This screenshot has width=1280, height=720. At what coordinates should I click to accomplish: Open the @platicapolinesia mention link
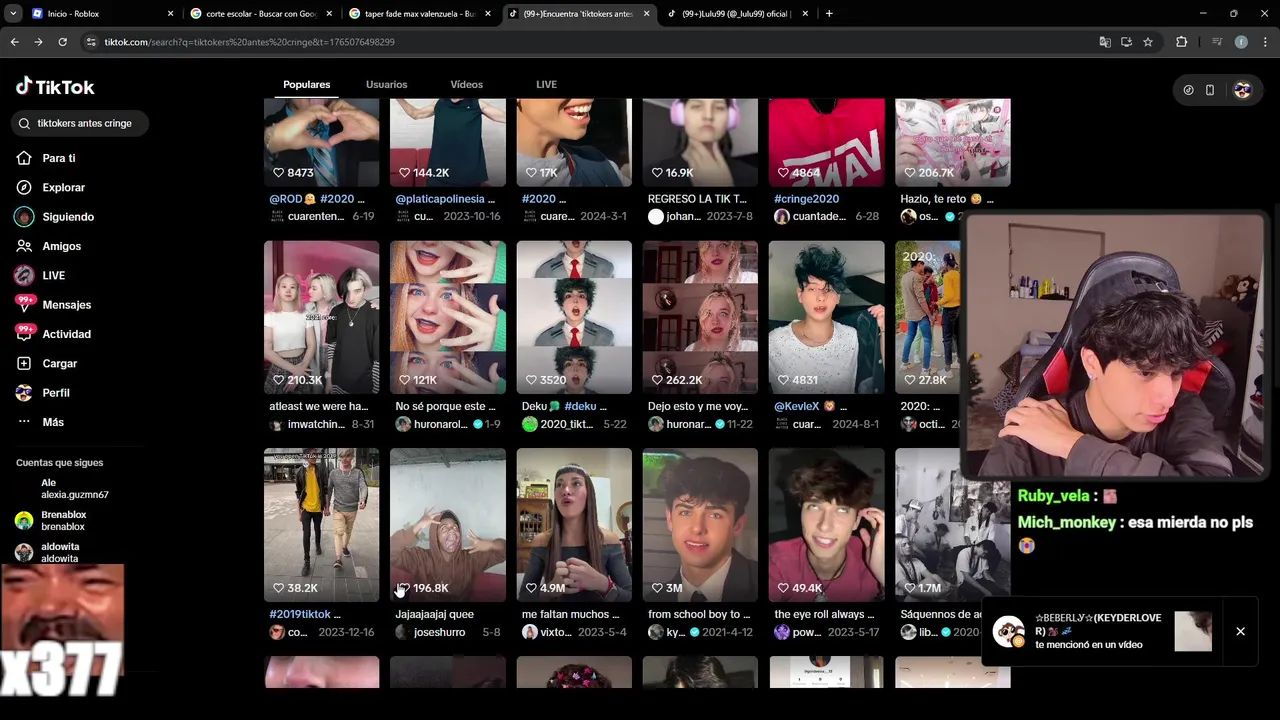pyautogui.click(x=440, y=199)
